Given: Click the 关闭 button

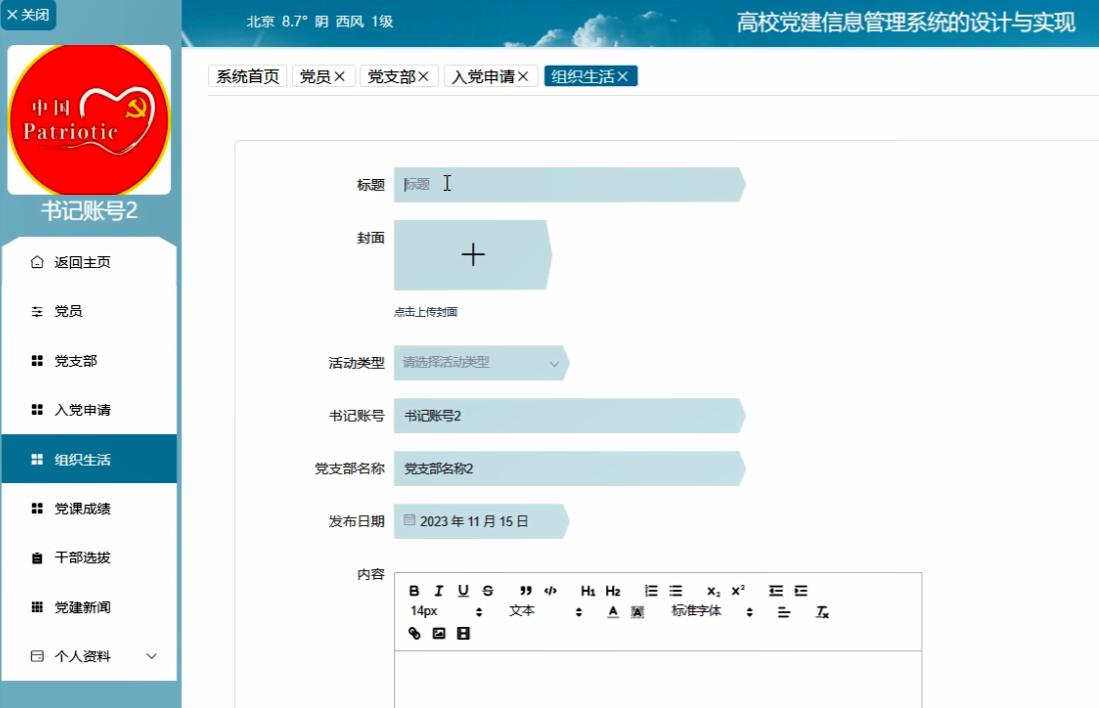Looking at the screenshot, I should (x=28, y=15).
